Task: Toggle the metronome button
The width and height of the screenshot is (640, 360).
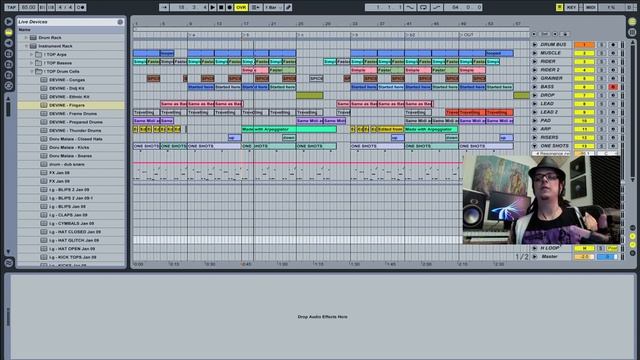Action: tap(80, 7)
